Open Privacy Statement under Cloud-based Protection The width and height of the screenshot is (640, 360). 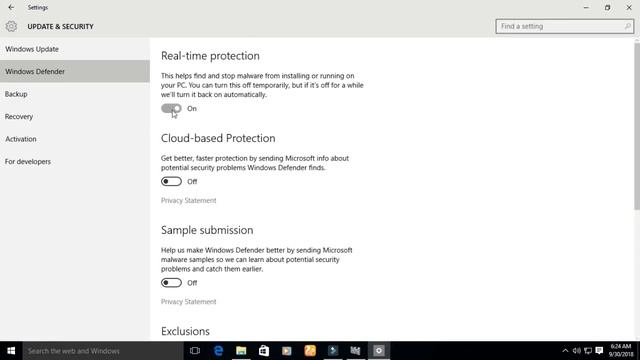coord(189,200)
